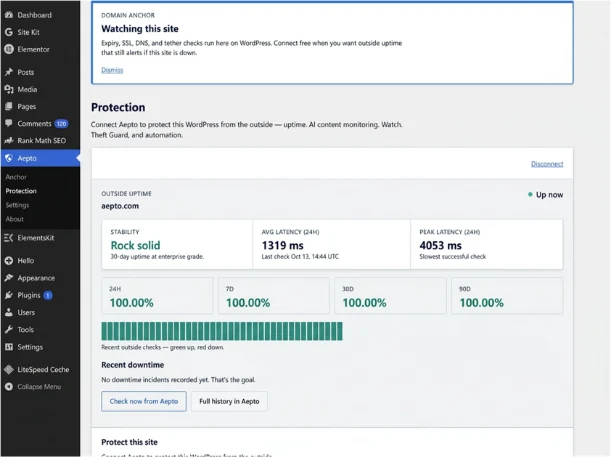Click the Elementor logo icon
Screen dimensions: 612x457
coord(9,49)
